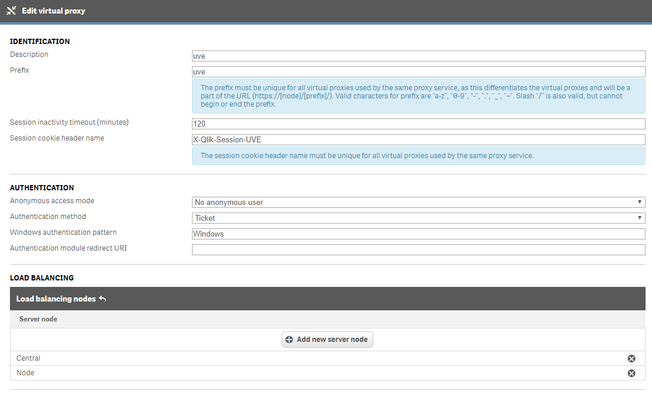Click the Load balancing nodes header
This screenshot has width=652, height=397.
coord(328,298)
